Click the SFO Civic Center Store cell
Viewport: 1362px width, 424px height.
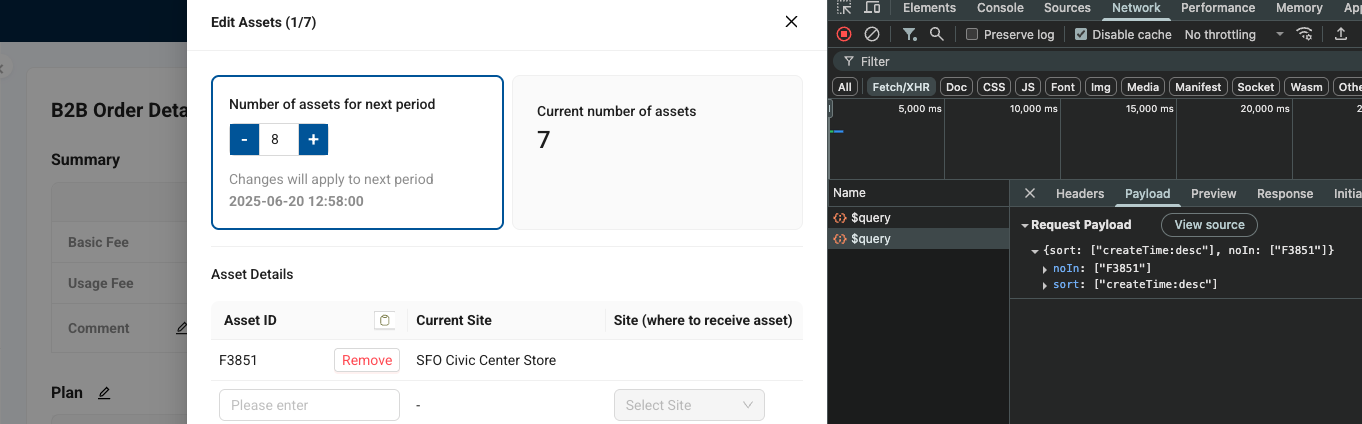tap(486, 360)
